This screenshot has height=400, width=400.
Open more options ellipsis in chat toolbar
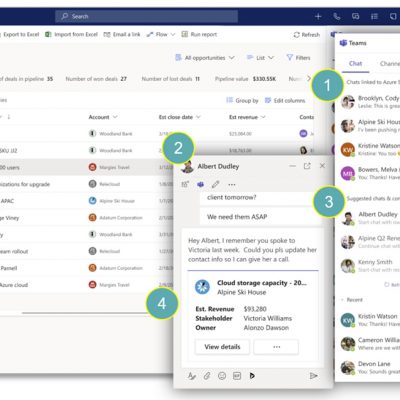[x=232, y=184]
